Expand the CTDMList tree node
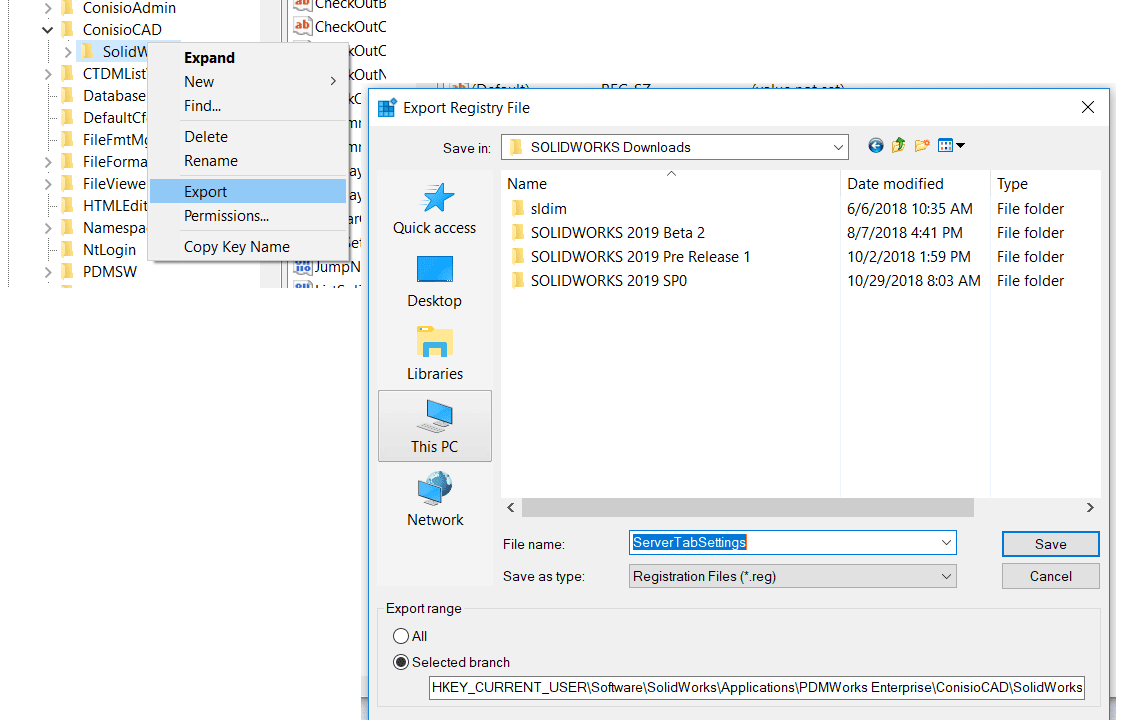This screenshot has height=726, width=1121. click(47, 74)
